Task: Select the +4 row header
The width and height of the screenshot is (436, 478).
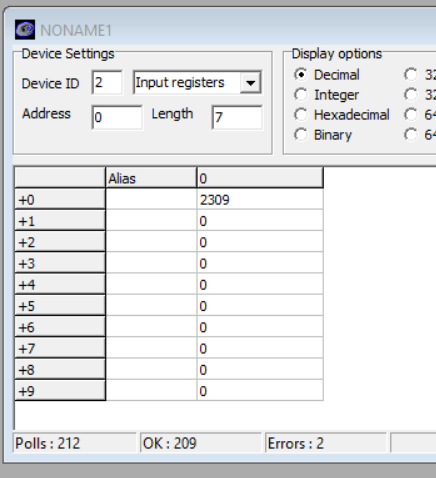Action: [60, 285]
